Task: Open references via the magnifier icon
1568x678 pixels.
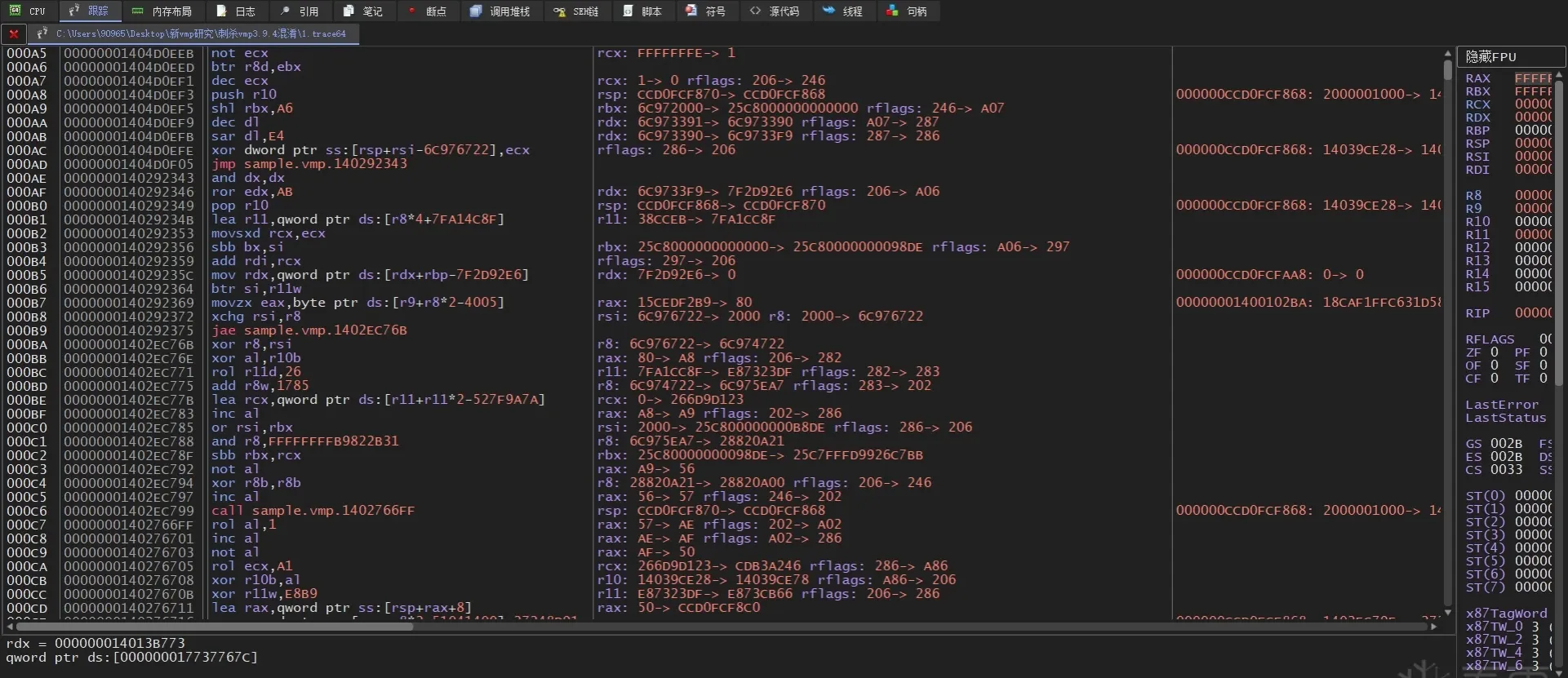Action: [x=285, y=11]
